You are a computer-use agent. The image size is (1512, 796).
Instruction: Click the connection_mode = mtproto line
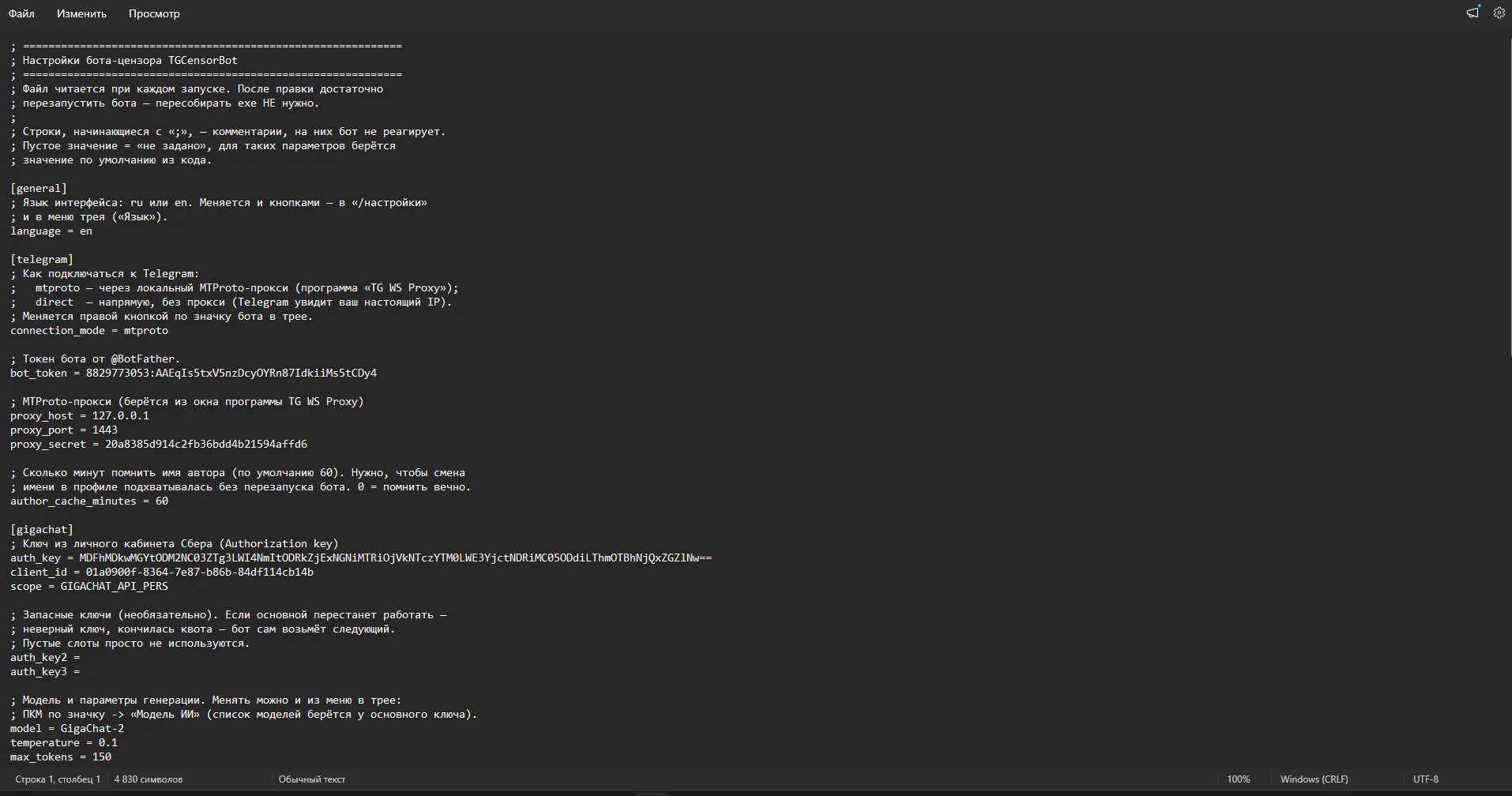(89, 330)
